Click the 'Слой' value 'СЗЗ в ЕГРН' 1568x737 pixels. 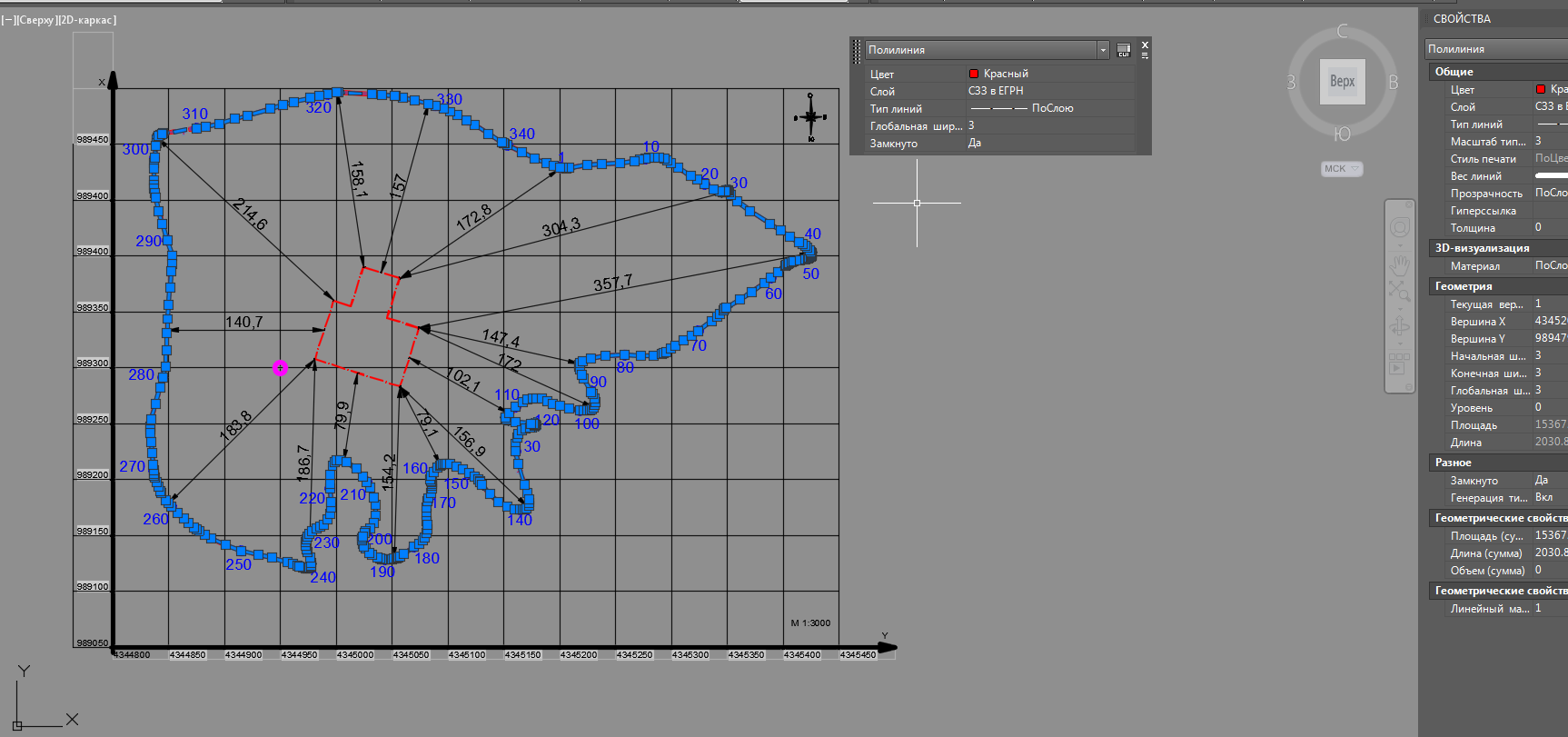pyautogui.click(x=996, y=91)
